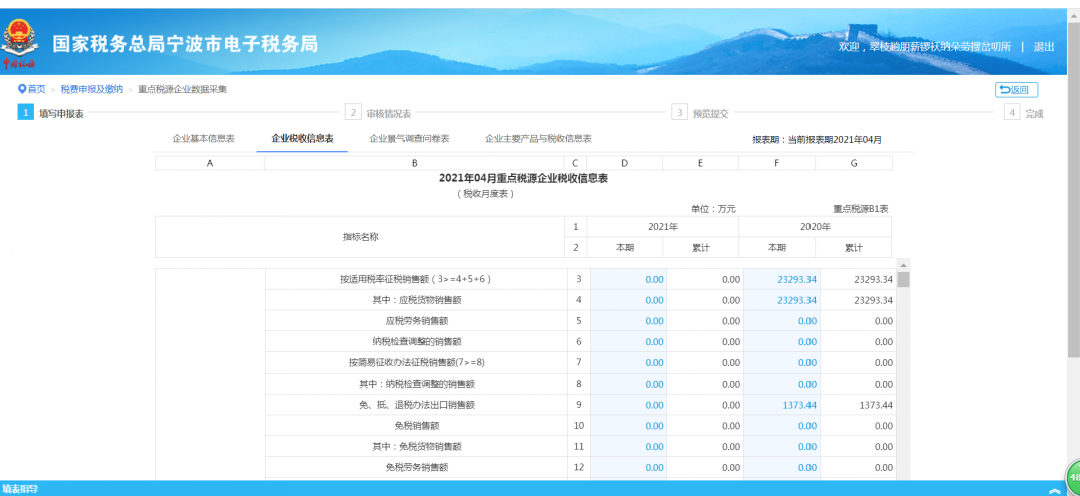The width and height of the screenshot is (1080, 496).
Task: Click the 其中：应税货物销售额 row label
Action: pos(416,300)
